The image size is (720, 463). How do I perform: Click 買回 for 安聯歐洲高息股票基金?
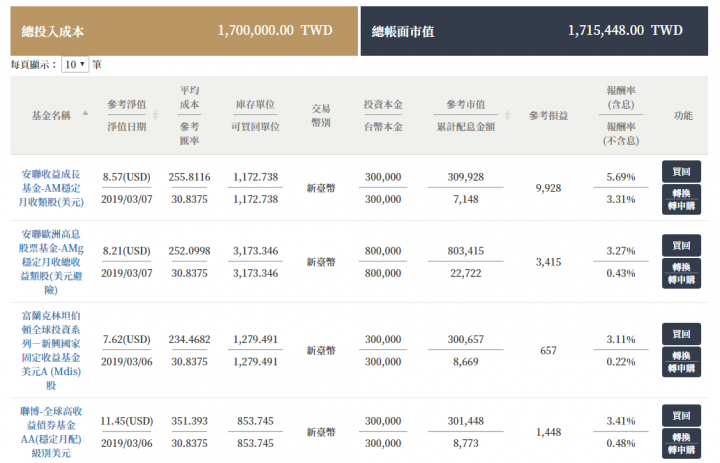(681, 245)
